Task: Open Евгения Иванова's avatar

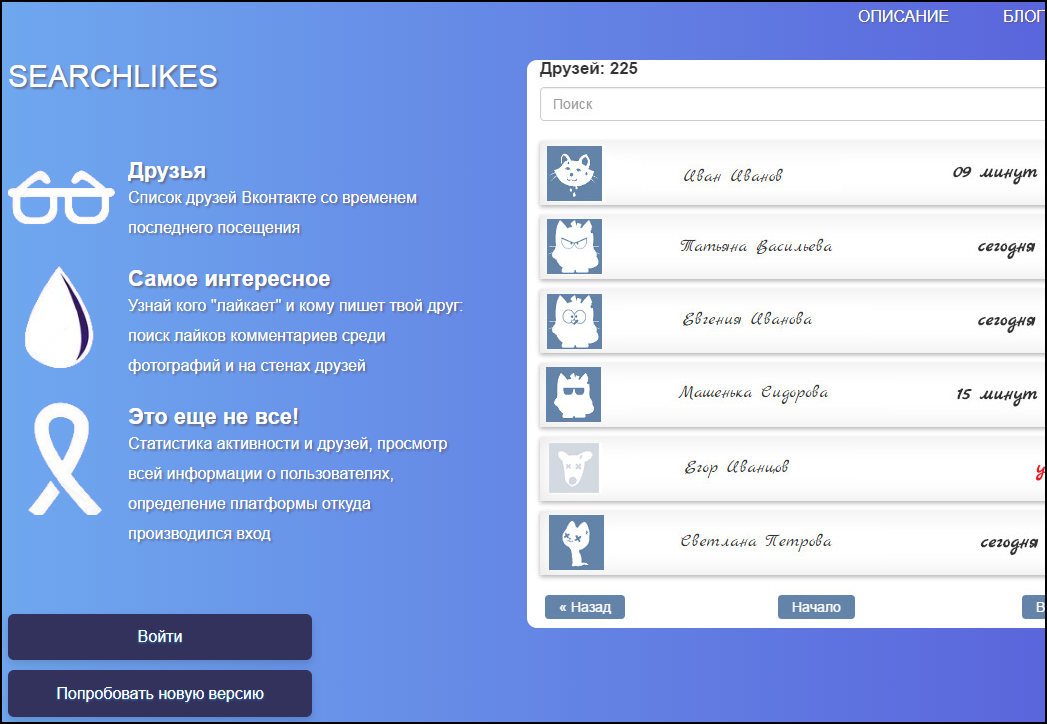Action: pyautogui.click(x=574, y=321)
